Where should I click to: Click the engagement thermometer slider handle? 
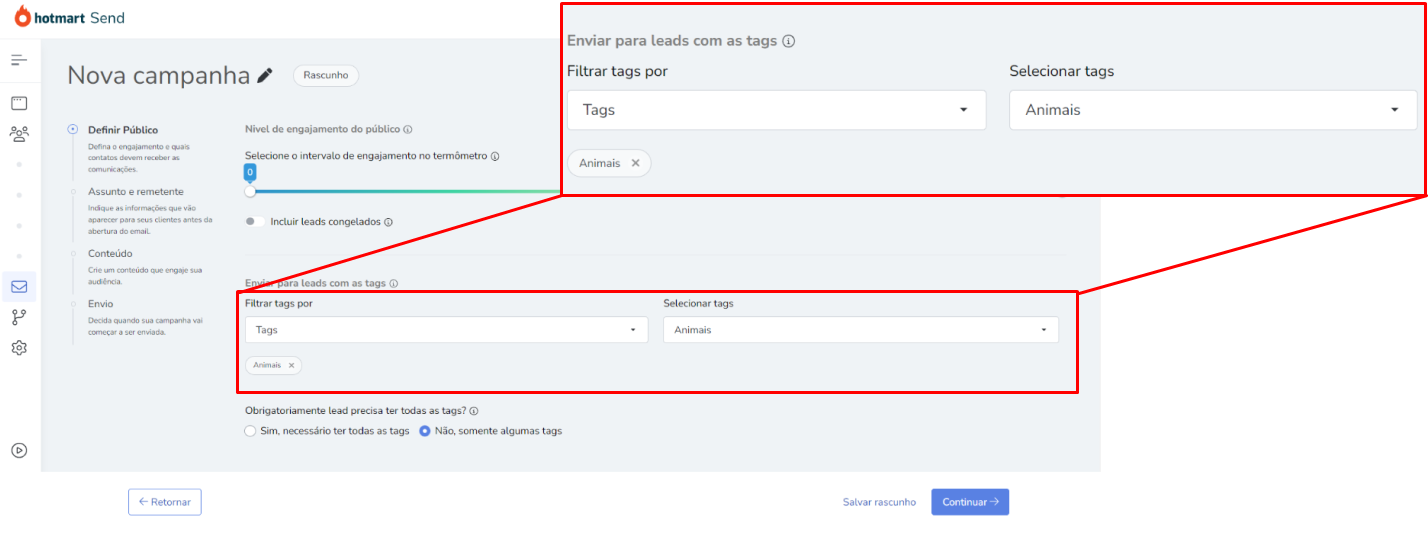250,191
